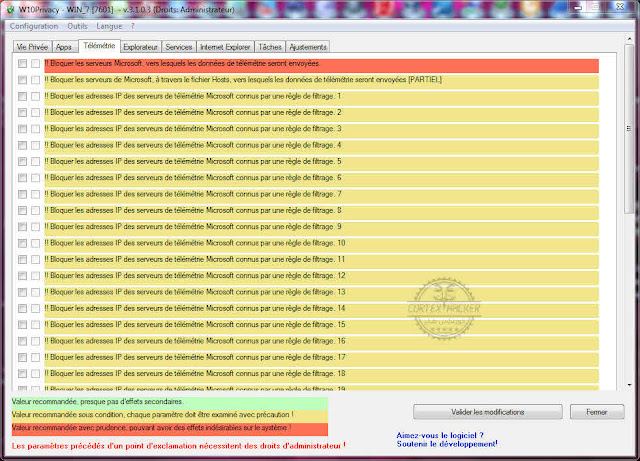Switch to the Apps tab
This screenshot has height=461, width=640.
[64, 47]
